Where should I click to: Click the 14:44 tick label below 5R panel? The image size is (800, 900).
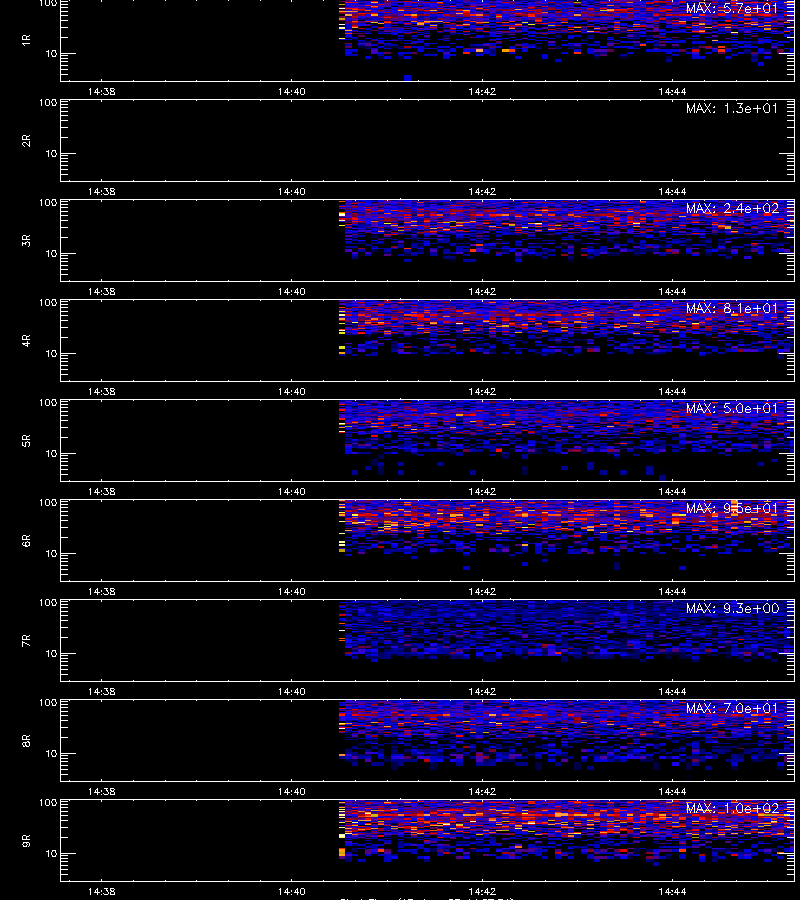tap(672, 492)
